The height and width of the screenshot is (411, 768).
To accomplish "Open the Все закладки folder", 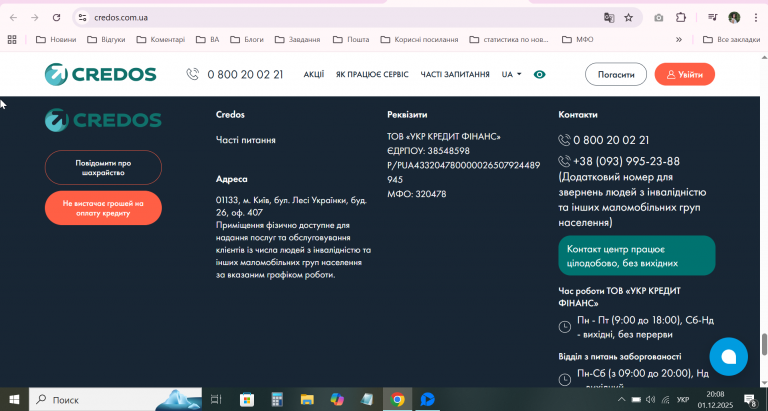I will pyautogui.click(x=731, y=40).
